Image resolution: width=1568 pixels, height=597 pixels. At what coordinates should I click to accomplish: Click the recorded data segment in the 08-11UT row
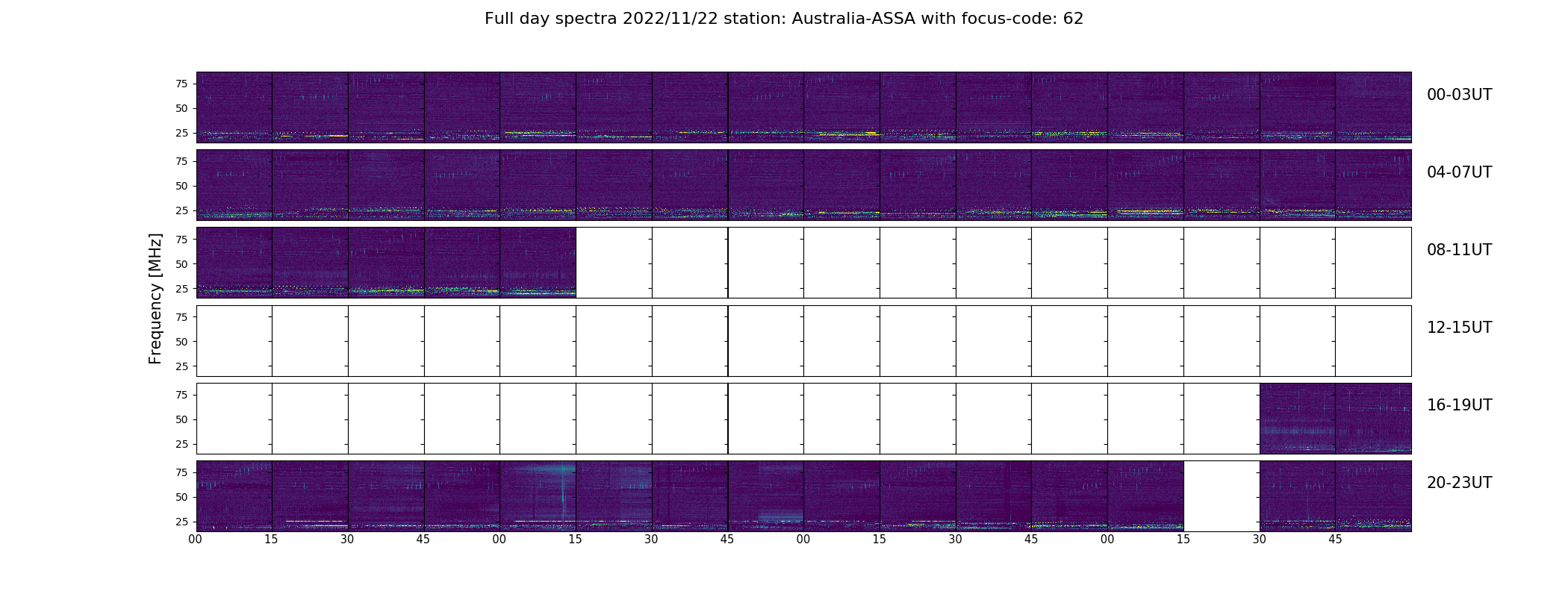(x=386, y=263)
